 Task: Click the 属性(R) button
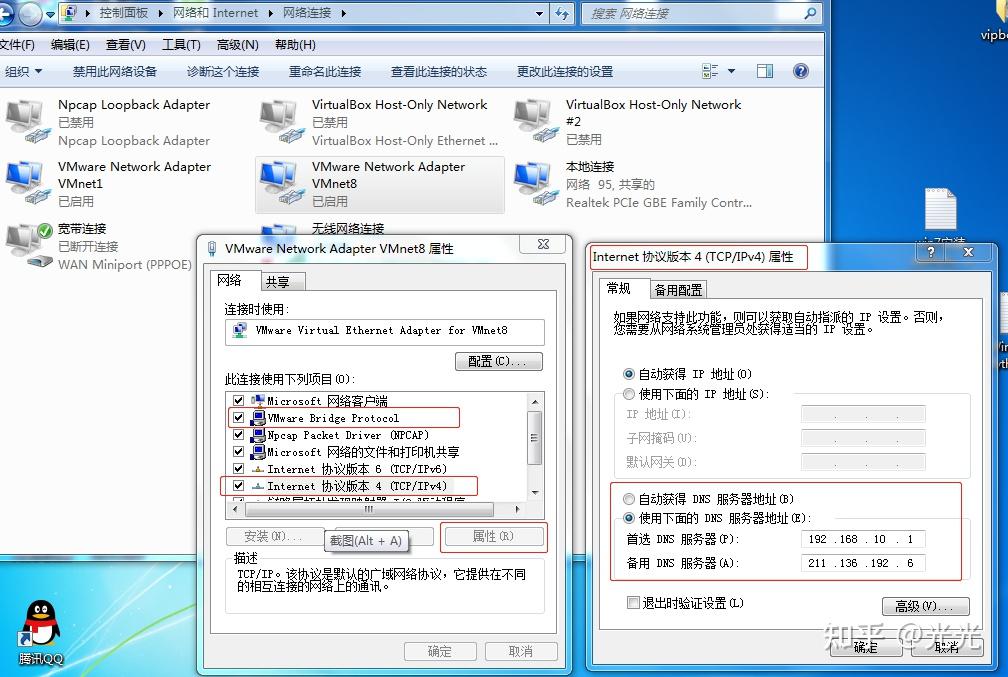495,537
